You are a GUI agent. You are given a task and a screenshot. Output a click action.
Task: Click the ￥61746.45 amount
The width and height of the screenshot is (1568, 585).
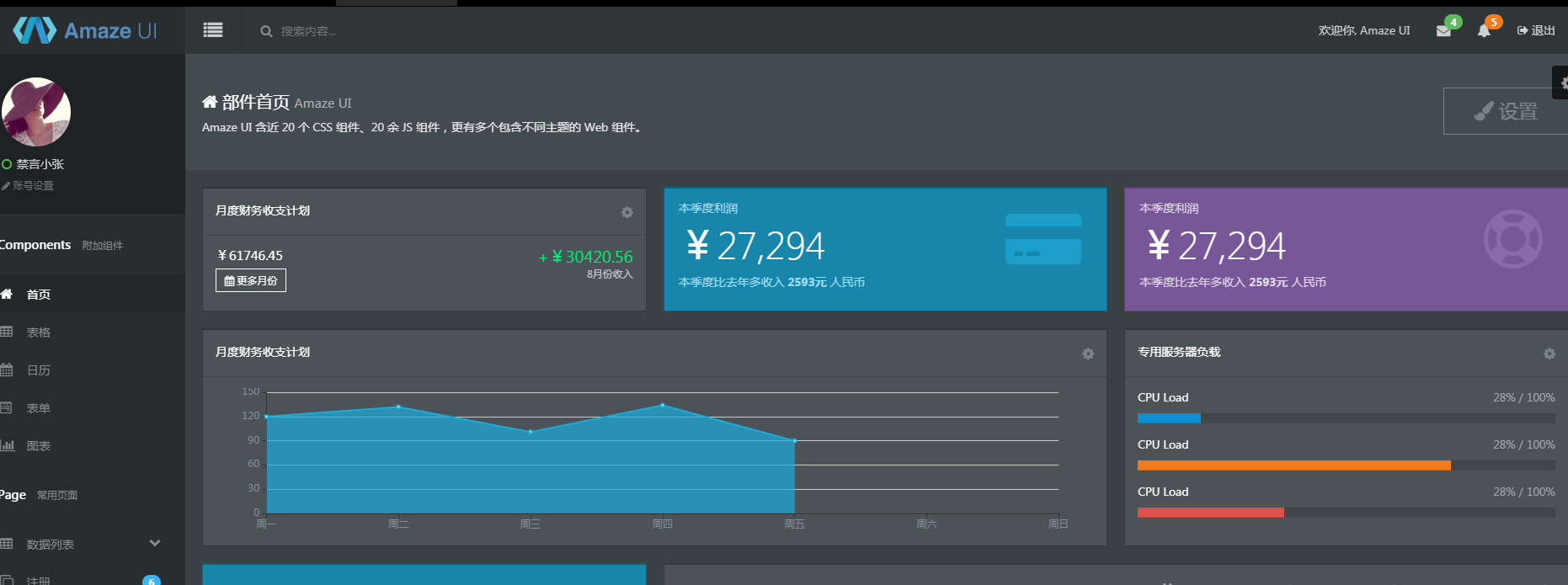250,255
